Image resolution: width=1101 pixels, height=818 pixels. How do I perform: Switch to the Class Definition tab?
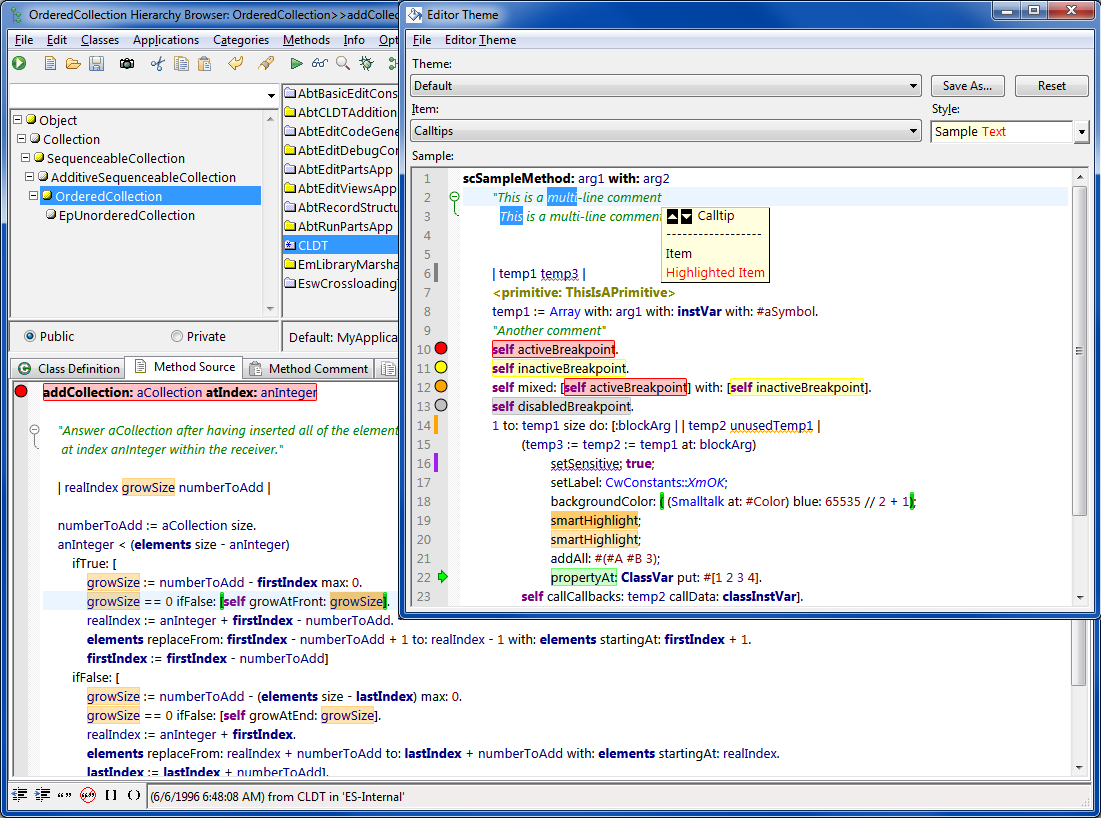point(66,368)
